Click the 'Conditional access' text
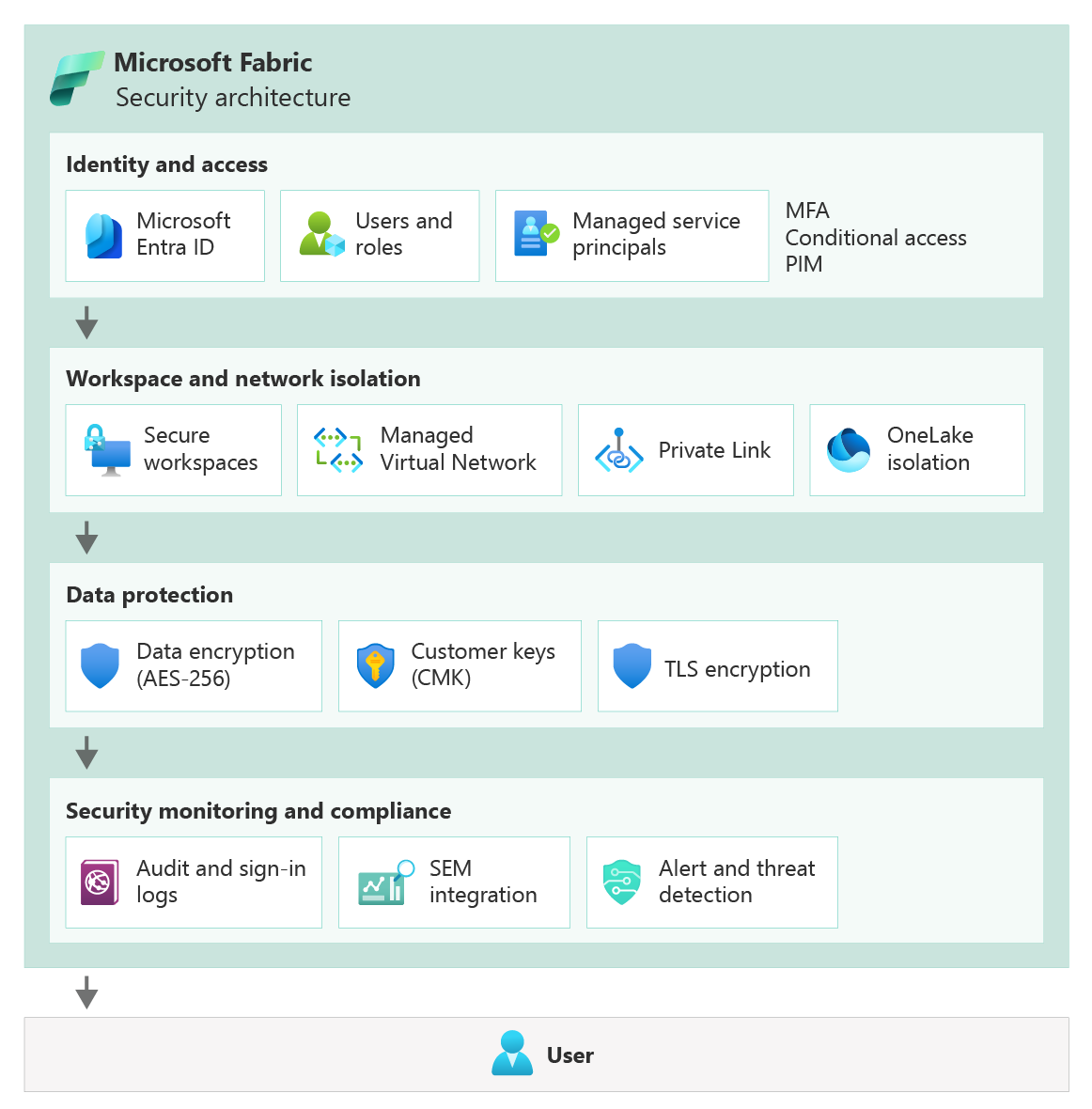 pos(876,238)
